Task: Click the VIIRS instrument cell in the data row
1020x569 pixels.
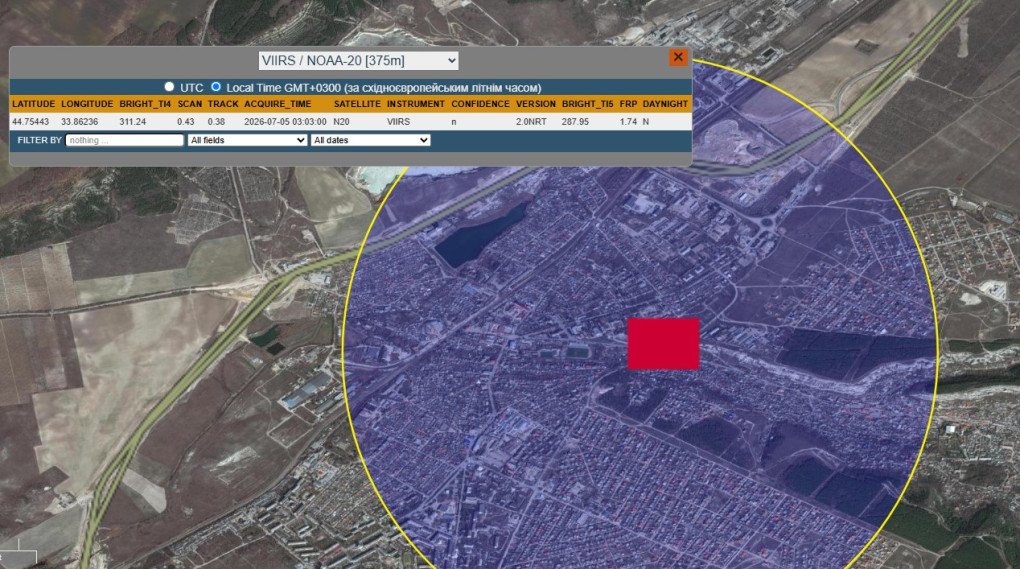Action: tap(398, 122)
